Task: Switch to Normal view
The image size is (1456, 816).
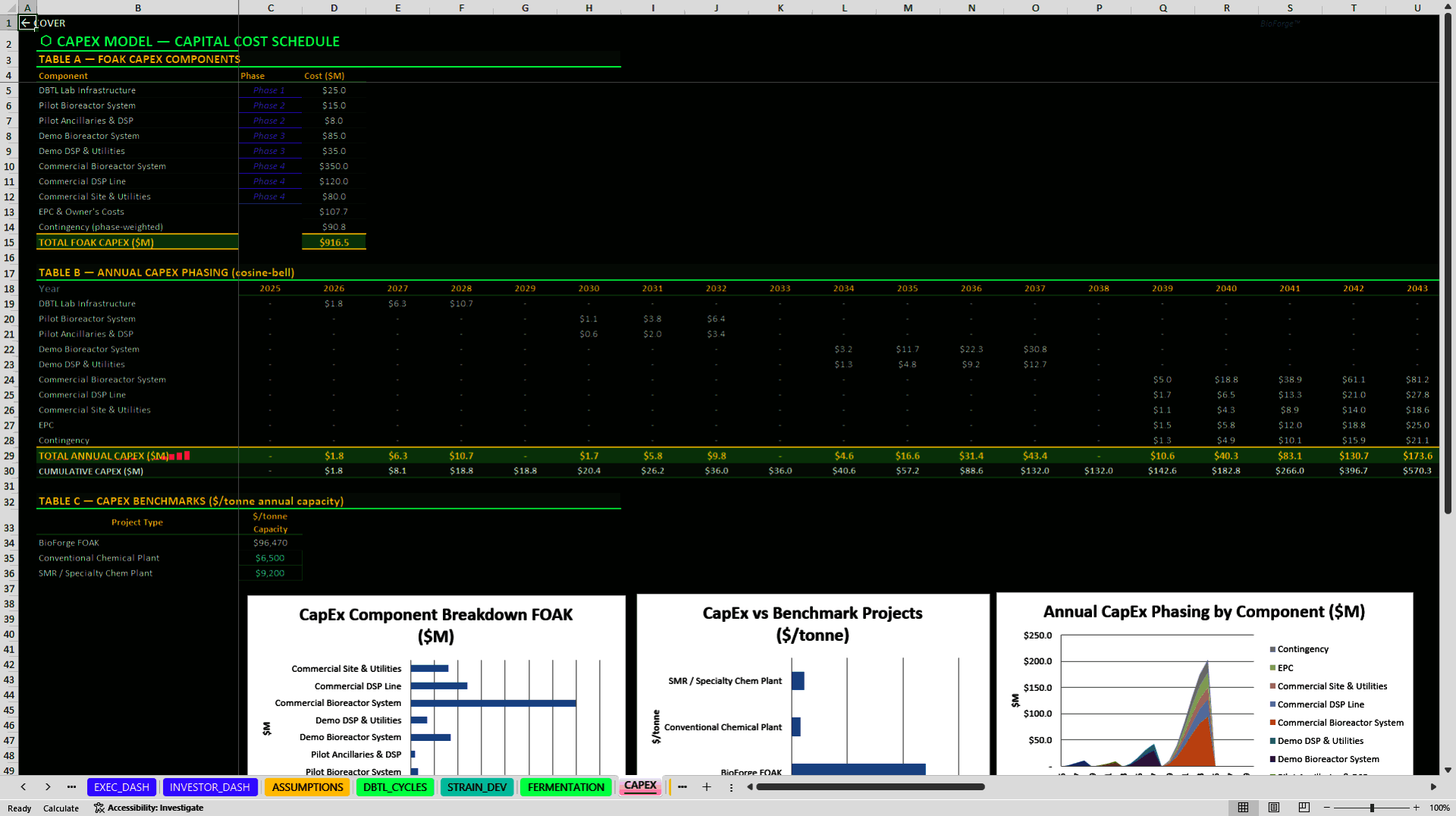Action: (x=1243, y=808)
